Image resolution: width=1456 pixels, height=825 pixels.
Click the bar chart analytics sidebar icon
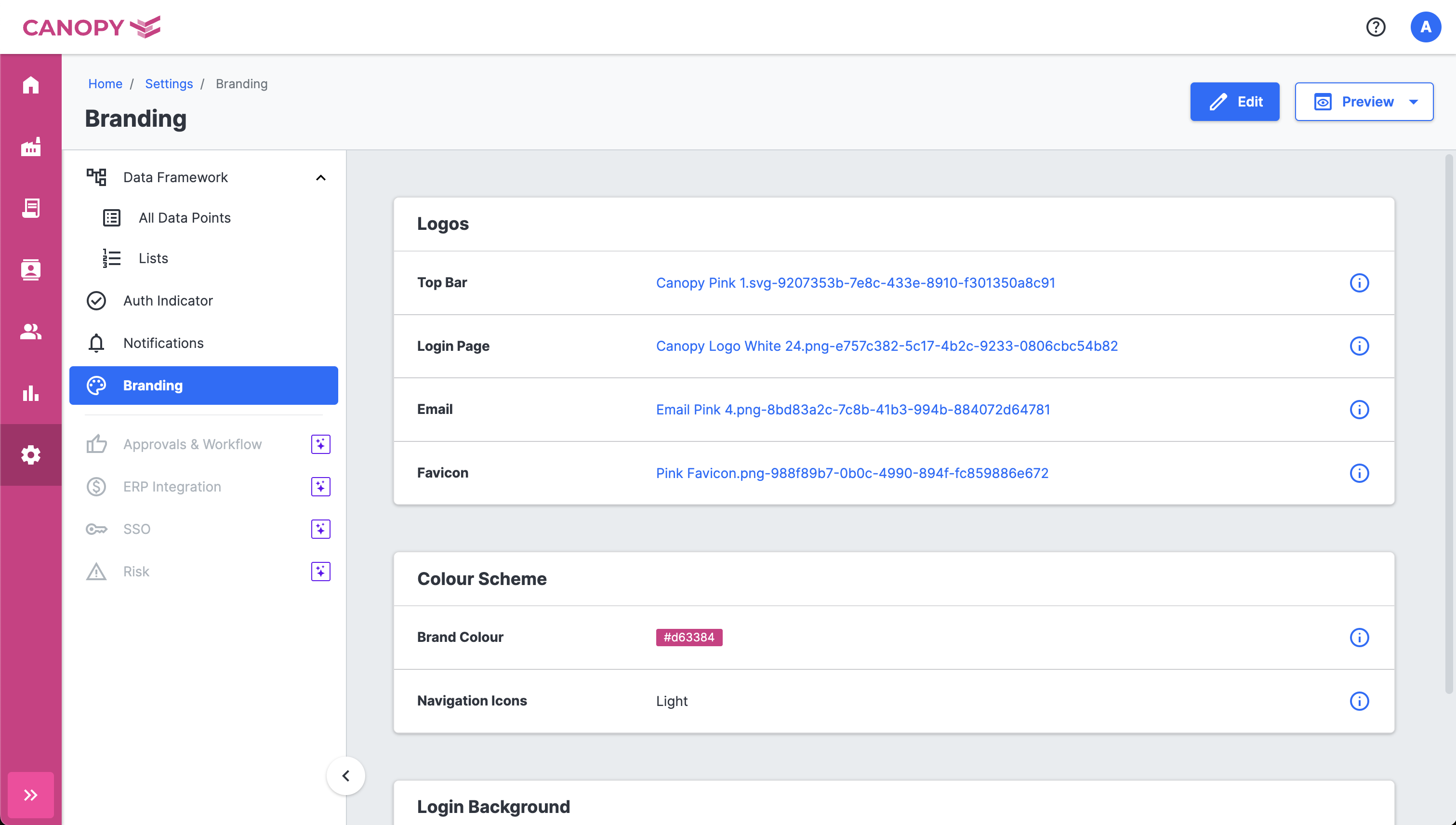30,393
